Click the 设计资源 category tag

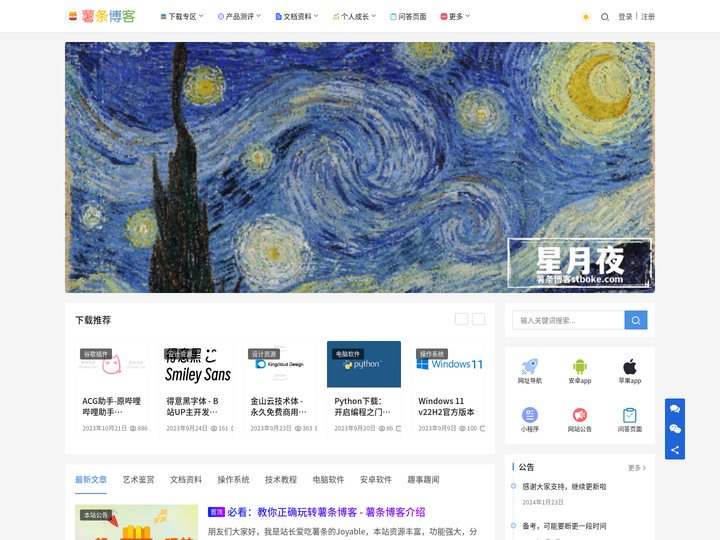[x=264, y=354]
